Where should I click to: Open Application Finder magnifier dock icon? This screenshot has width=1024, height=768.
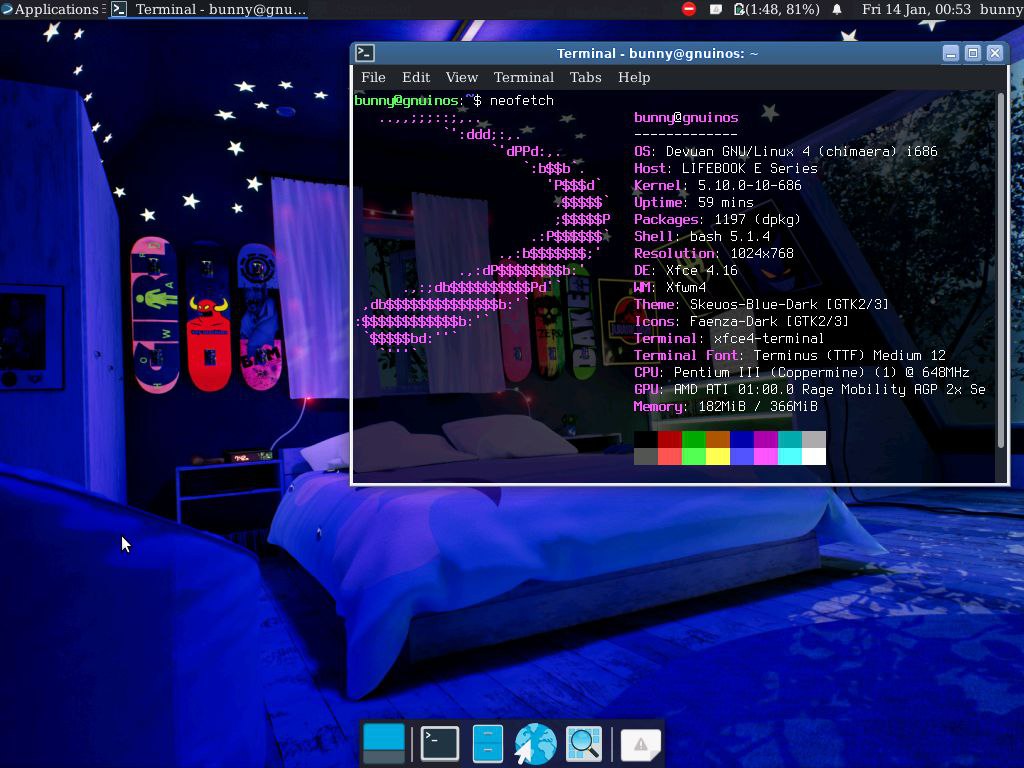point(584,744)
